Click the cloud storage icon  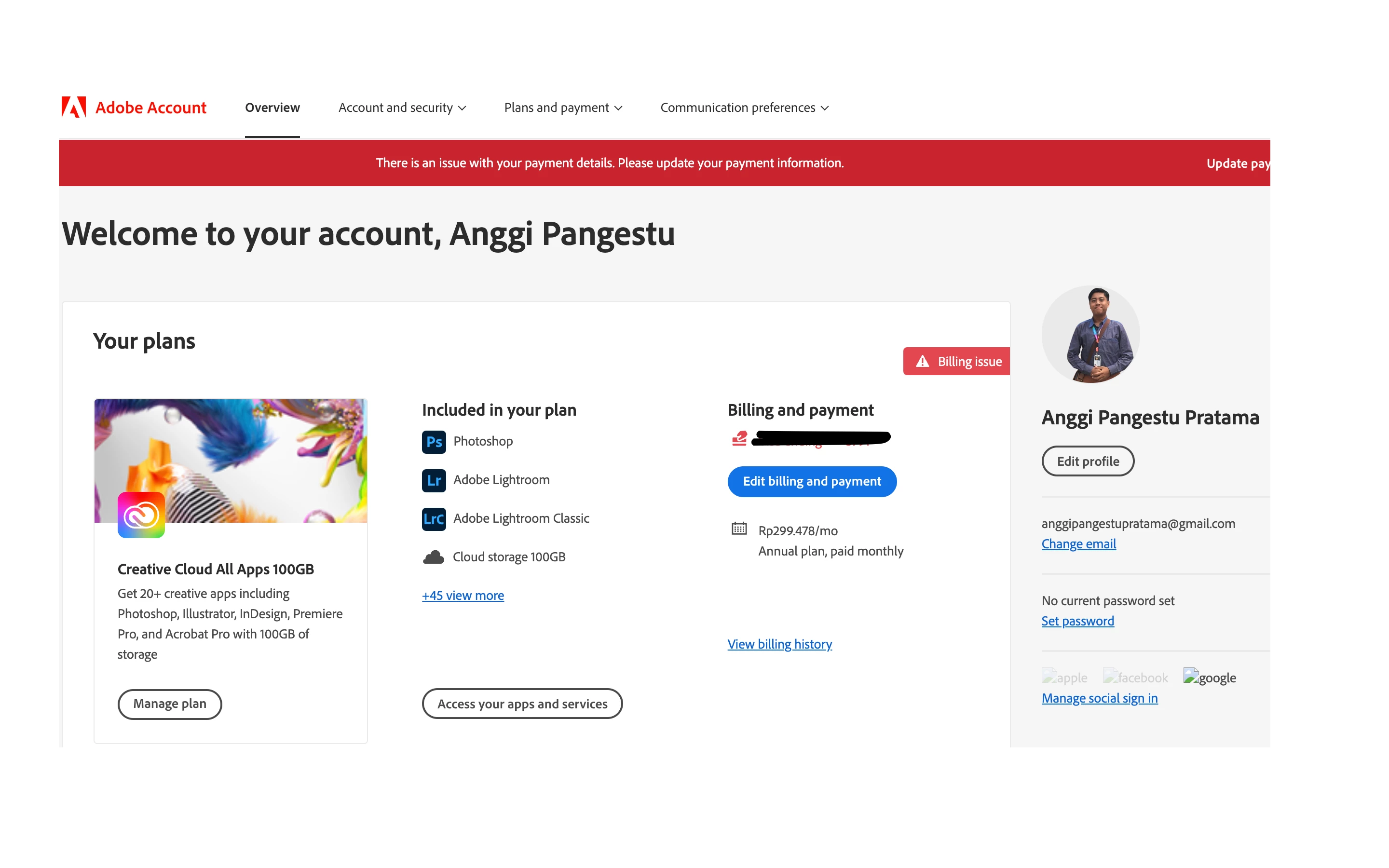434,557
